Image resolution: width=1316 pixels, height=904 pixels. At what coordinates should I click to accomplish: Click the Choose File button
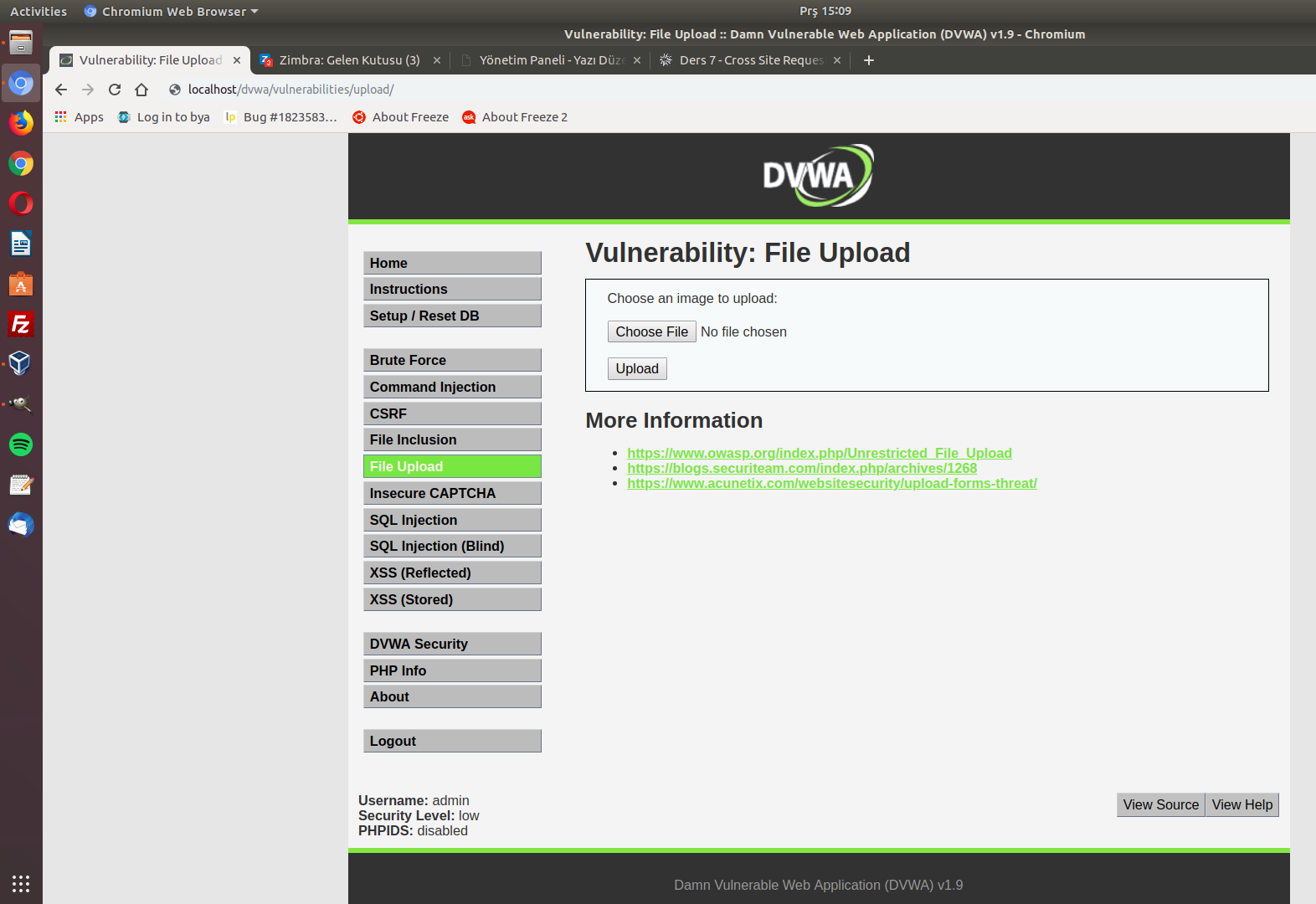click(651, 331)
